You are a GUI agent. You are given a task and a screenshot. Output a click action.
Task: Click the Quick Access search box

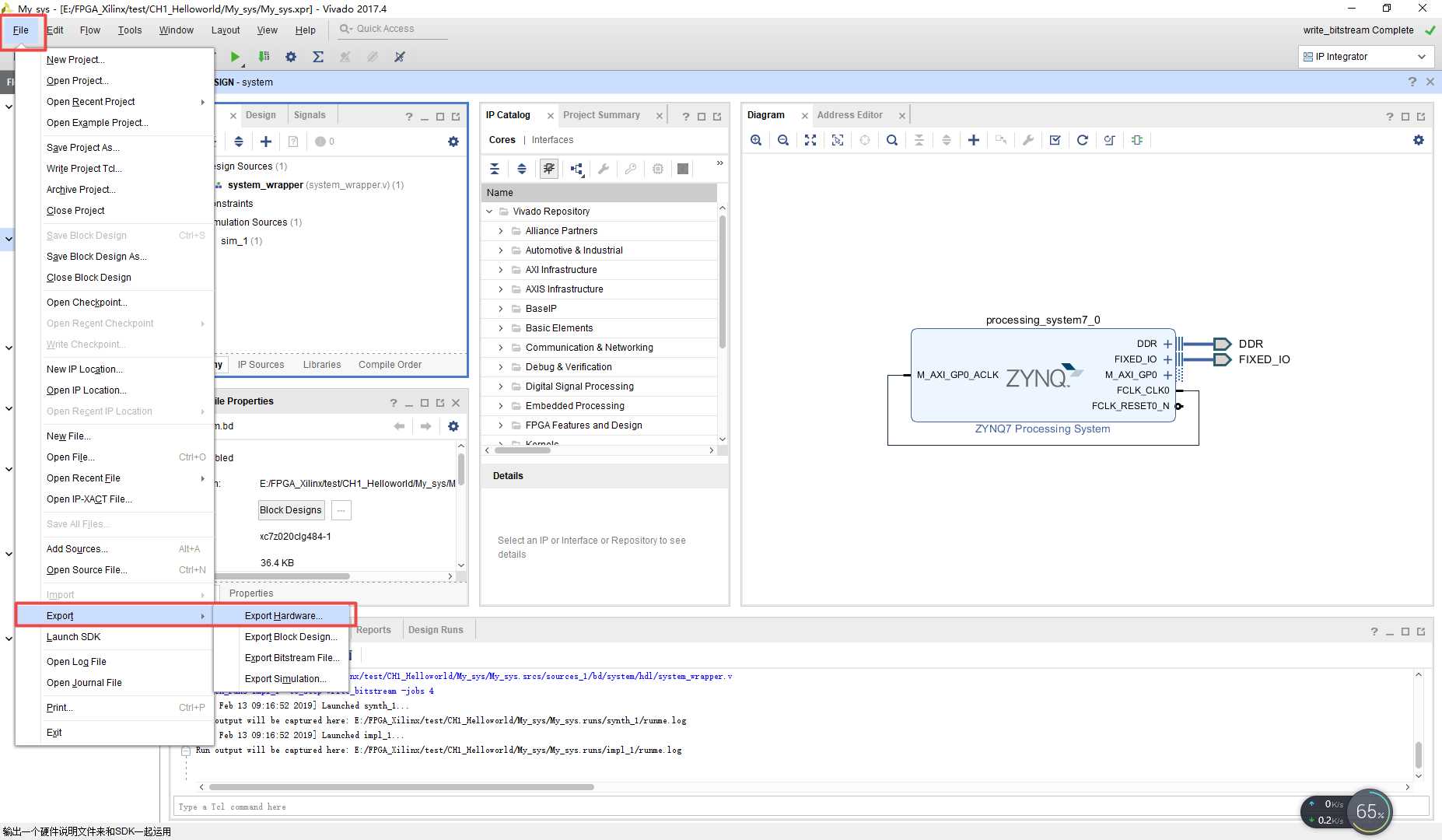394,29
